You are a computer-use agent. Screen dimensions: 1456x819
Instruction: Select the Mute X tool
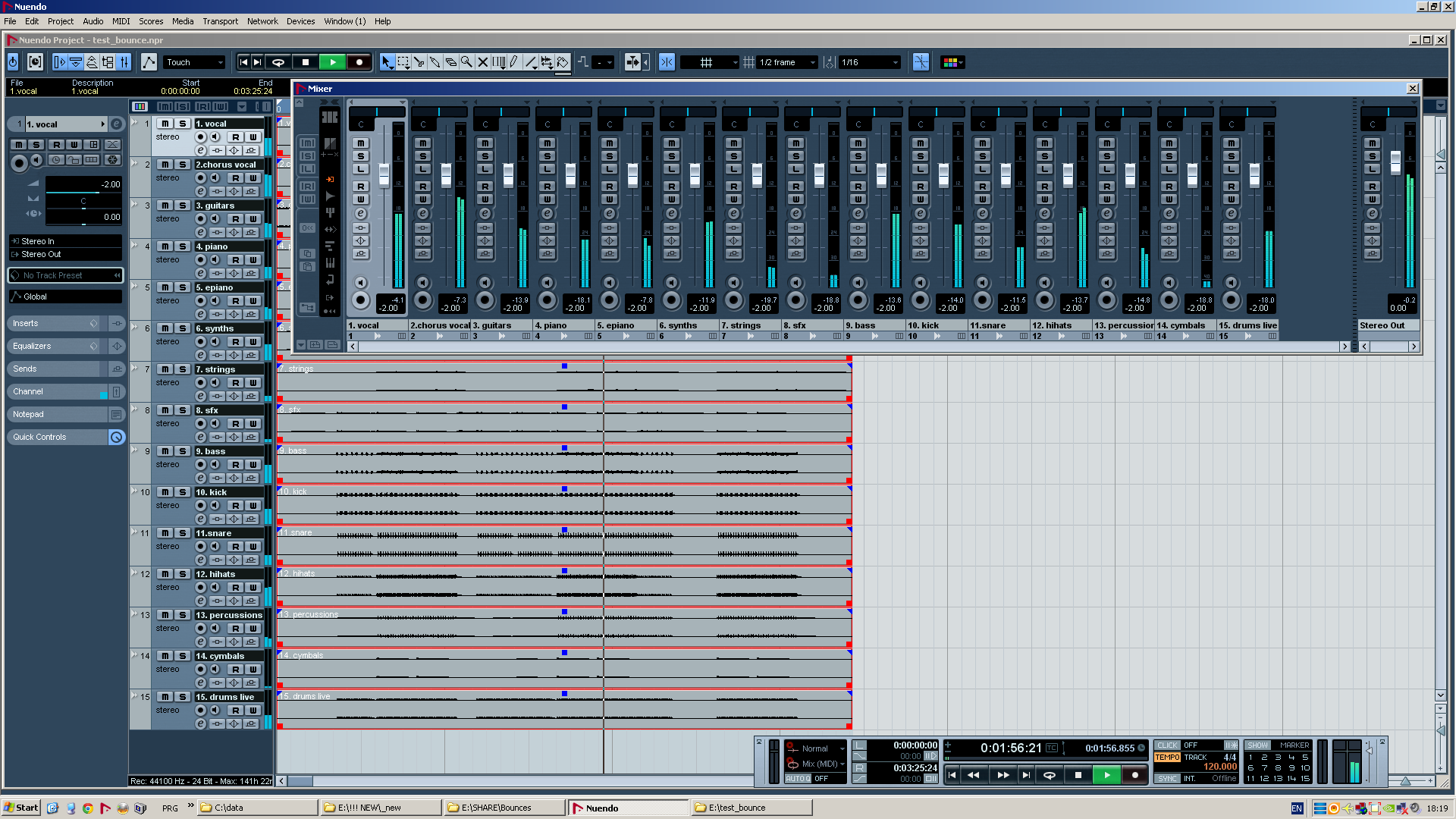click(483, 62)
